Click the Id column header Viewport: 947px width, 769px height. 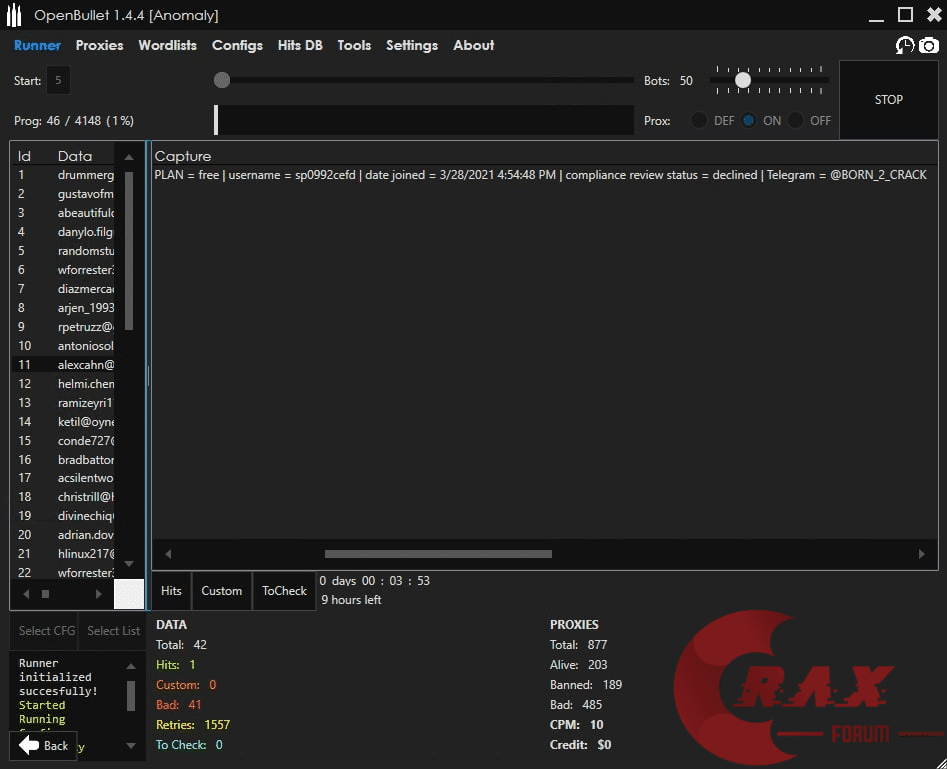coord(24,156)
